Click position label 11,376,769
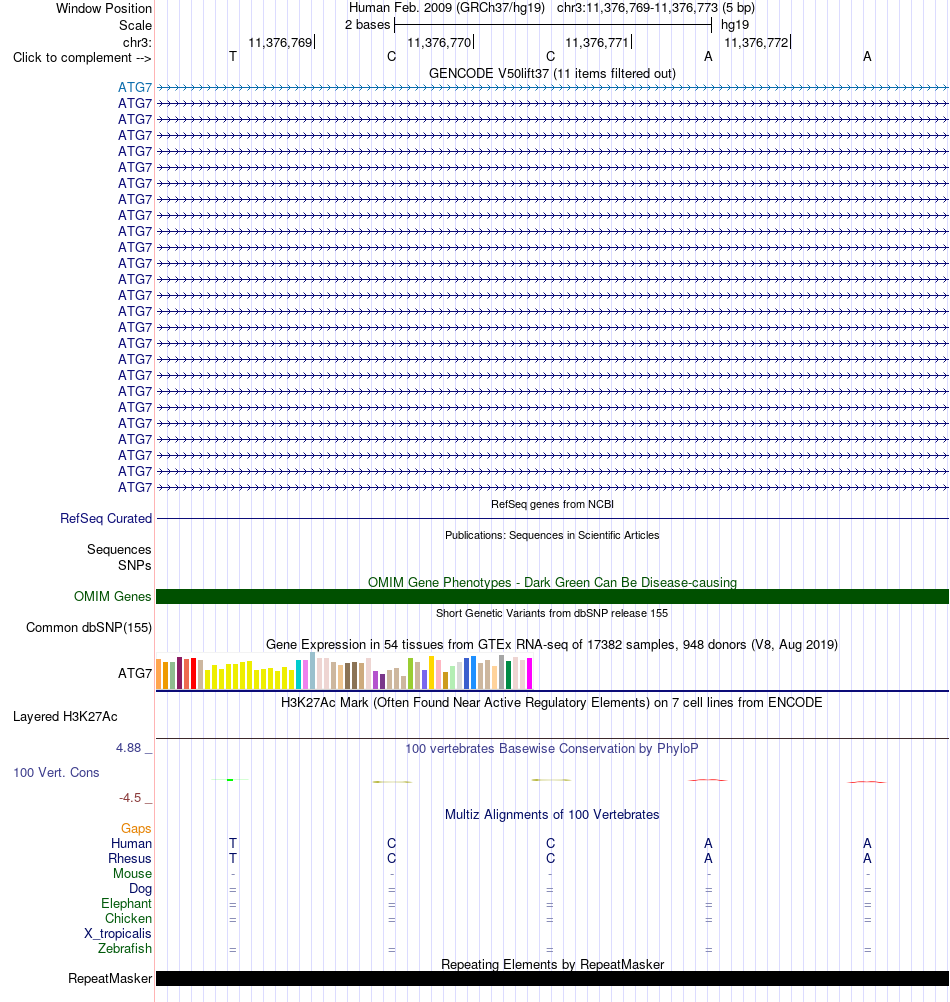Image resolution: width=950 pixels, height=1002 pixels. pyautogui.click(x=280, y=43)
